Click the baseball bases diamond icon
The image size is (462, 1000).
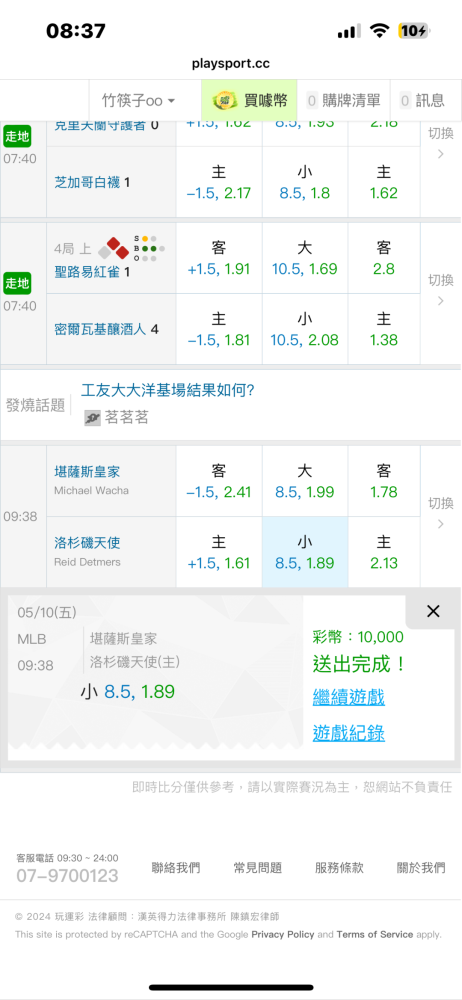[x=114, y=247]
